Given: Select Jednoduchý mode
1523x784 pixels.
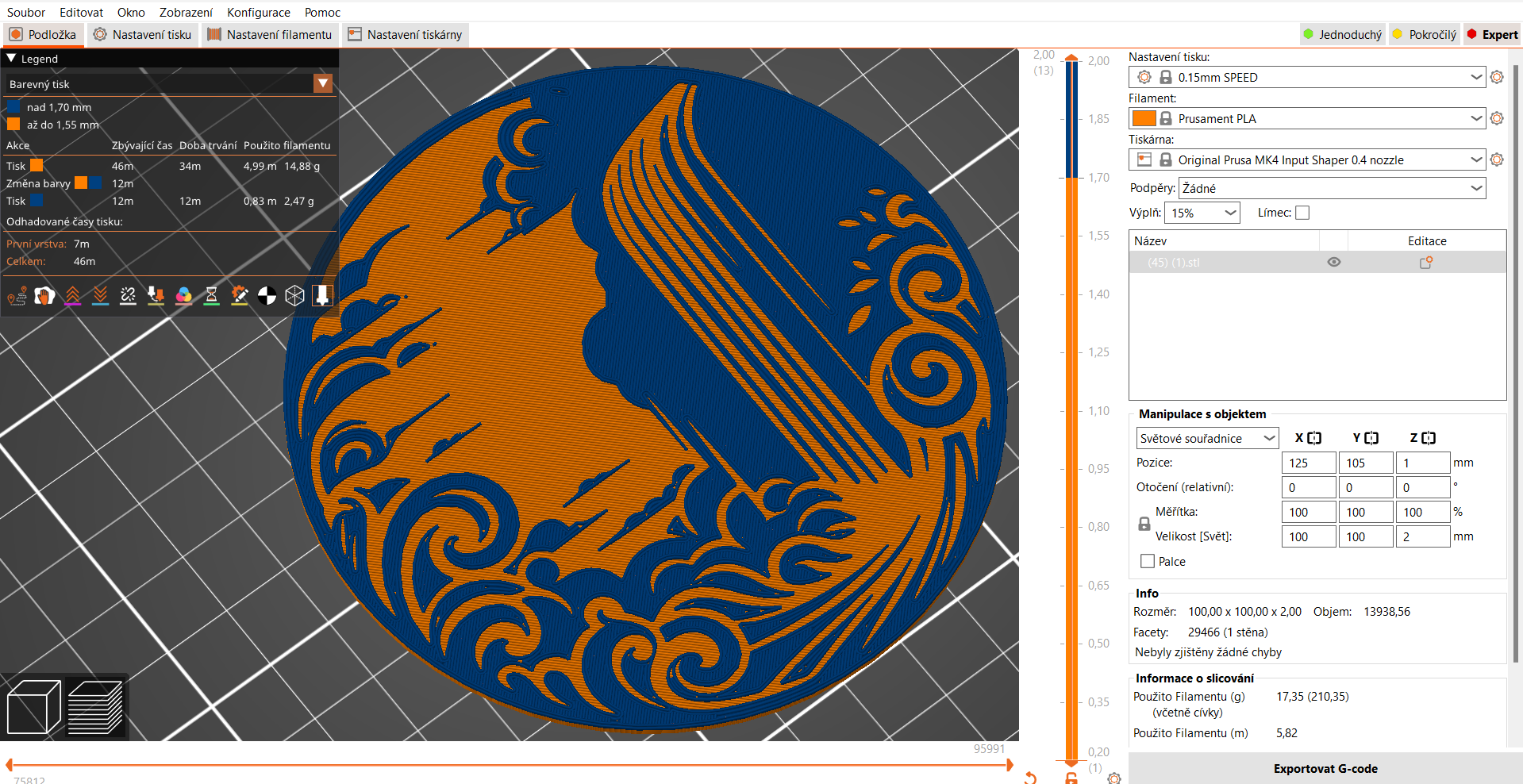Looking at the screenshot, I should [x=1343, y=34].
